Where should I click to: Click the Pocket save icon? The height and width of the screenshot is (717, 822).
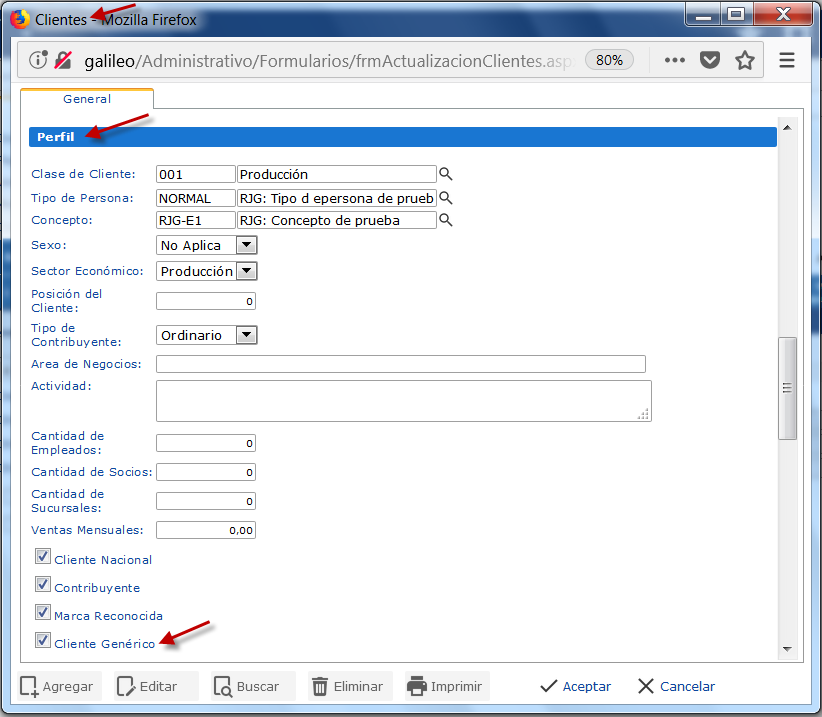[x=710, y=60]
